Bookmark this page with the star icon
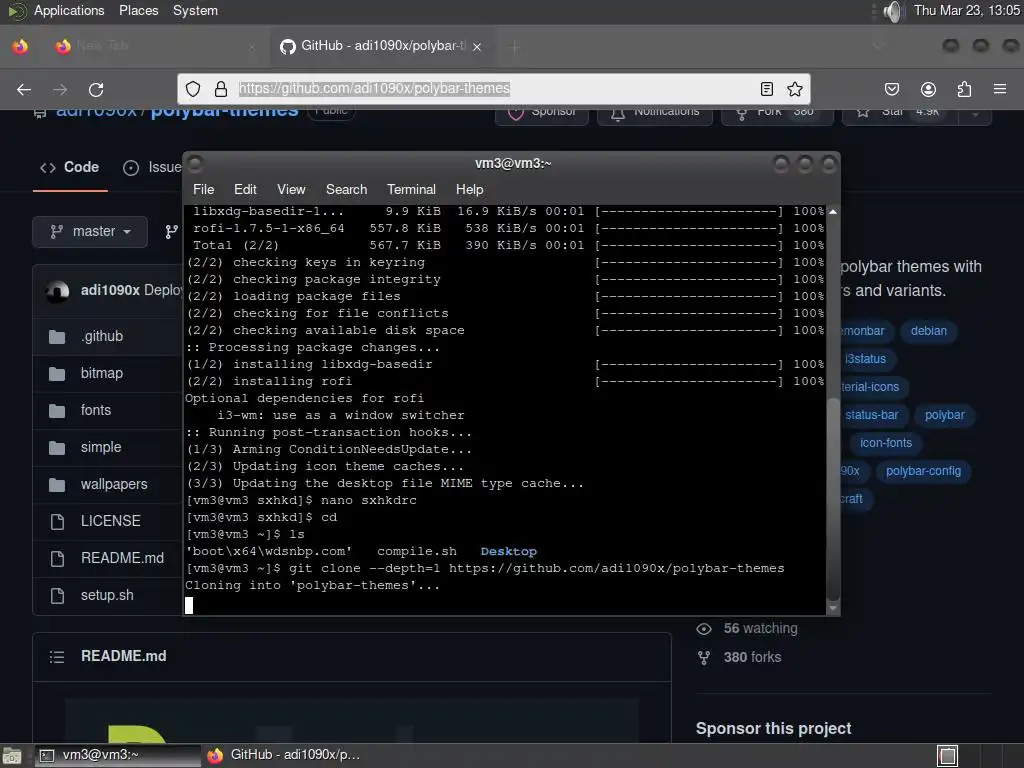 795,89
